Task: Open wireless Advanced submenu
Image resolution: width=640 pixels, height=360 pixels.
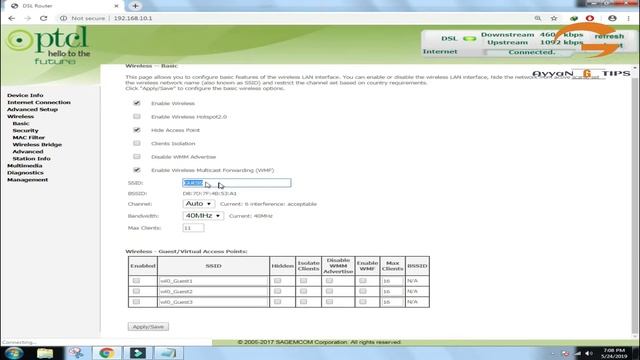Action: click(x=28, y=151)
